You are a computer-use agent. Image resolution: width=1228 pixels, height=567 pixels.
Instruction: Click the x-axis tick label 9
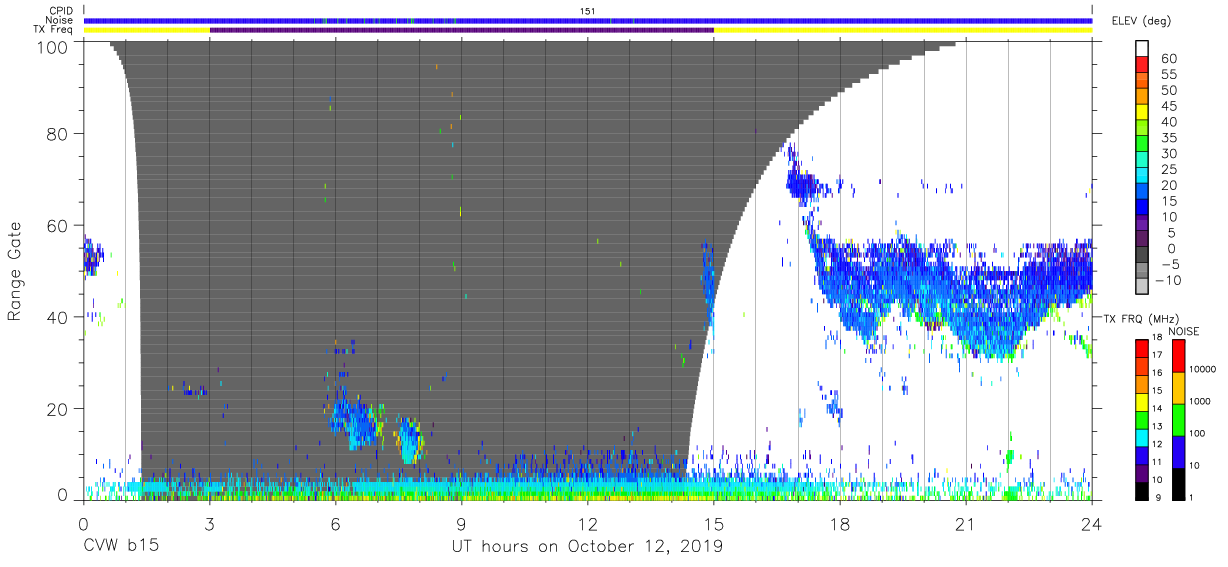462,523
